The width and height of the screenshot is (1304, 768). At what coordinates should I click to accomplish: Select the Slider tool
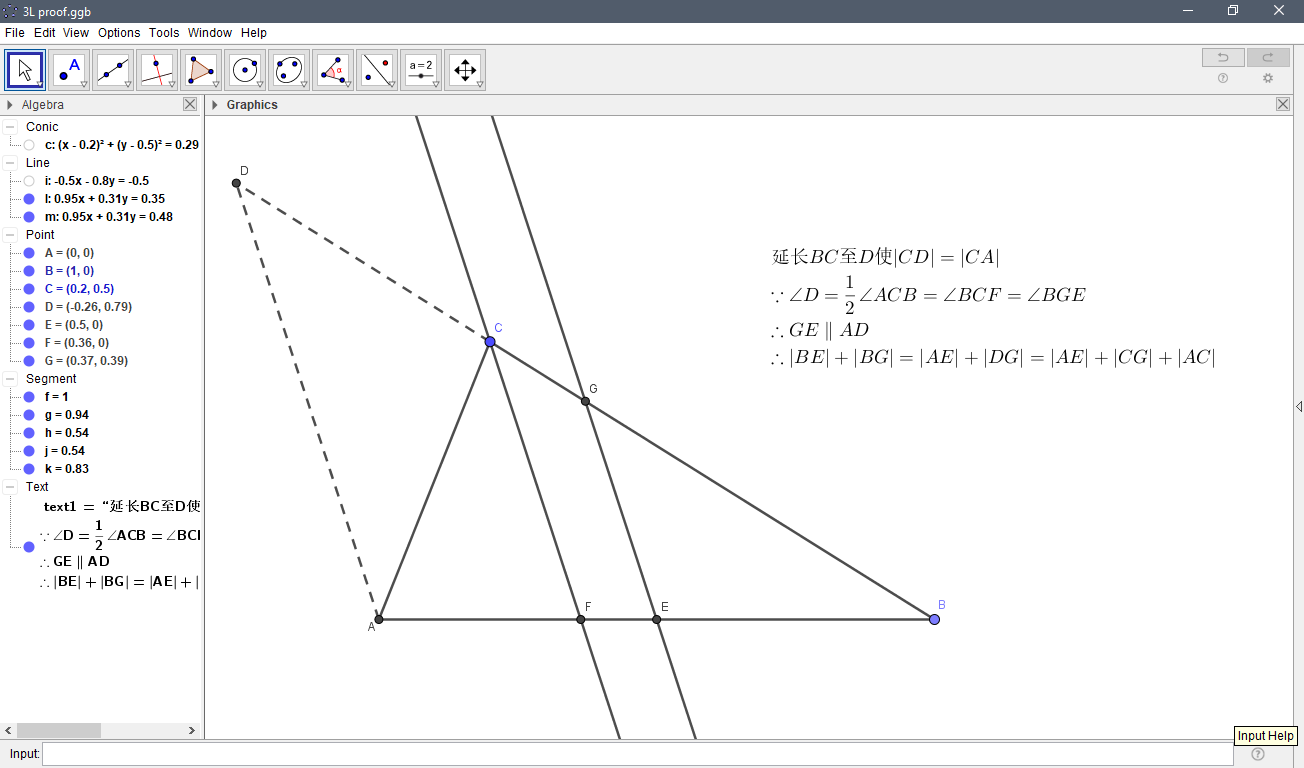[x=421, y=69]
